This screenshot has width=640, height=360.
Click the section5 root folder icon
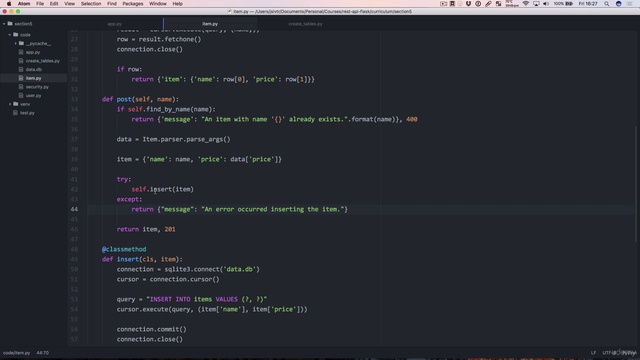point(10,24)
